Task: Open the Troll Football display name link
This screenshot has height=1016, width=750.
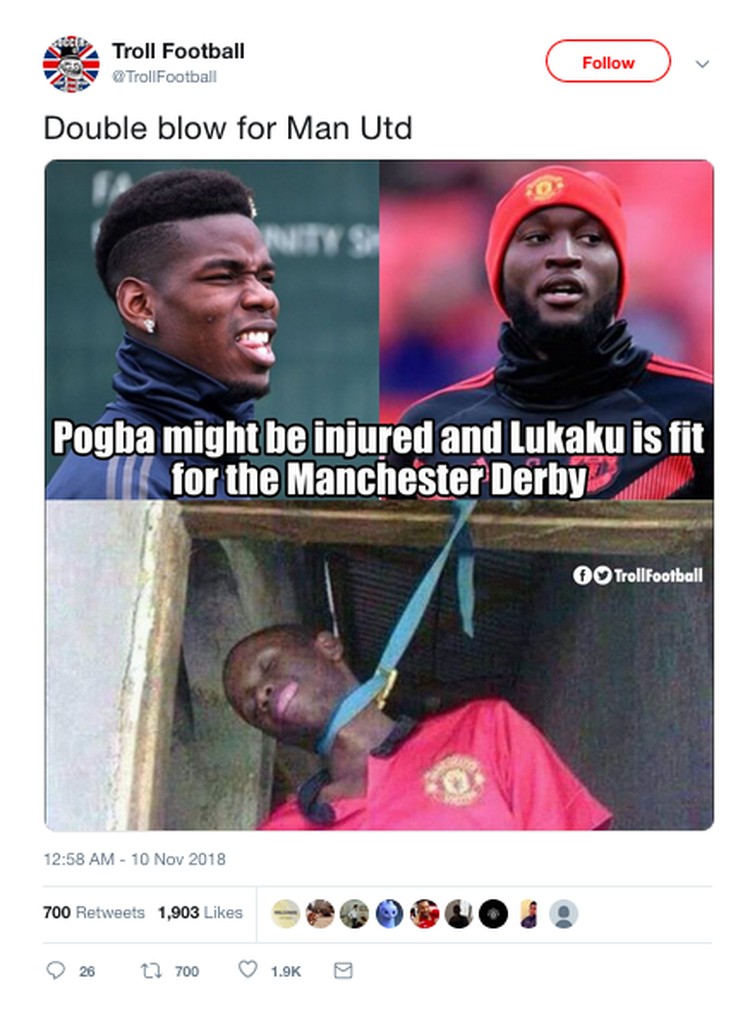Action: click(178, 51)
